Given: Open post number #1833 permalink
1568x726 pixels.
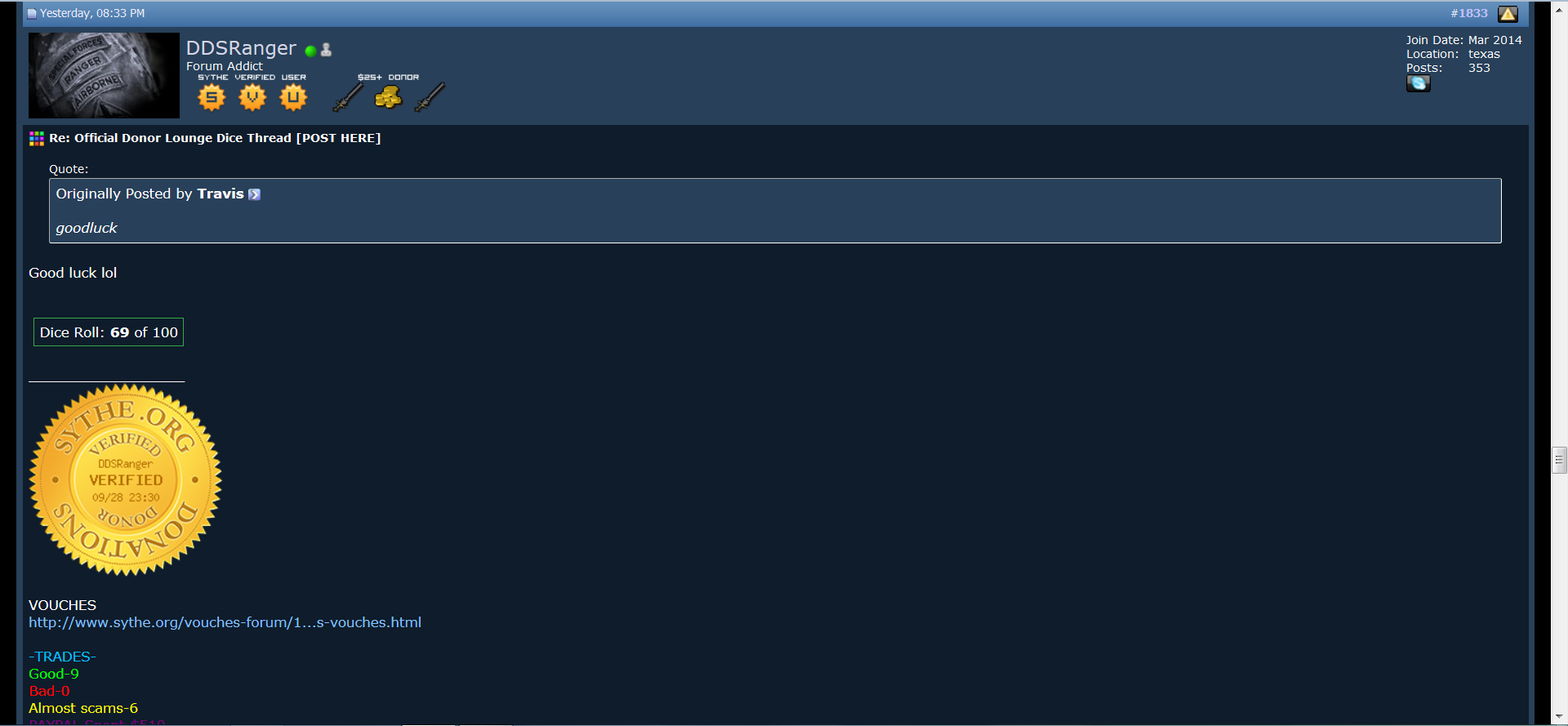Looking at the screenshot, I should (x=1468, y=13).
